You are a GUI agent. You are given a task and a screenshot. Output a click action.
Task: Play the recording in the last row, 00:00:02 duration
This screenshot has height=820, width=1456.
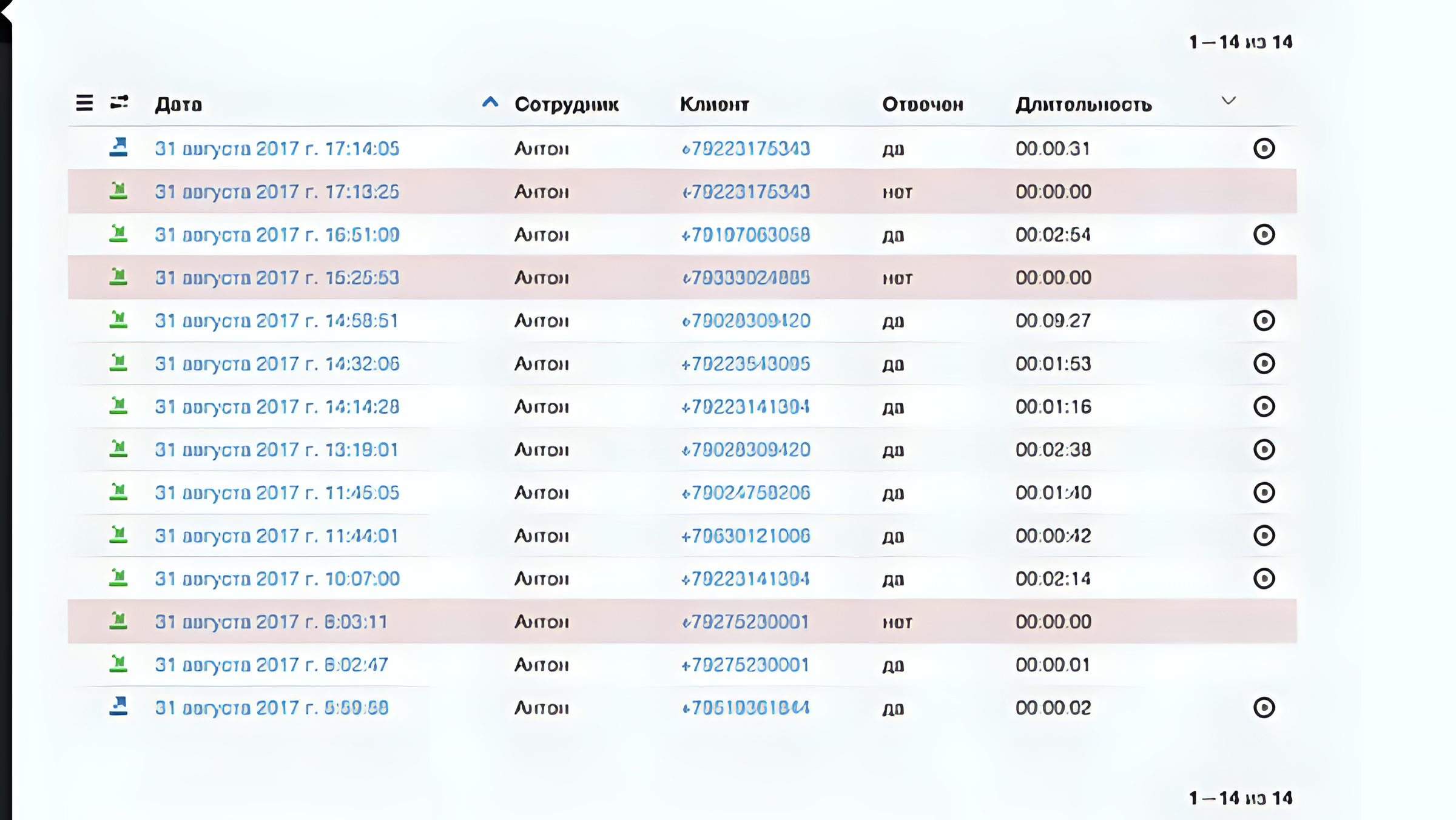[1264, 708]
